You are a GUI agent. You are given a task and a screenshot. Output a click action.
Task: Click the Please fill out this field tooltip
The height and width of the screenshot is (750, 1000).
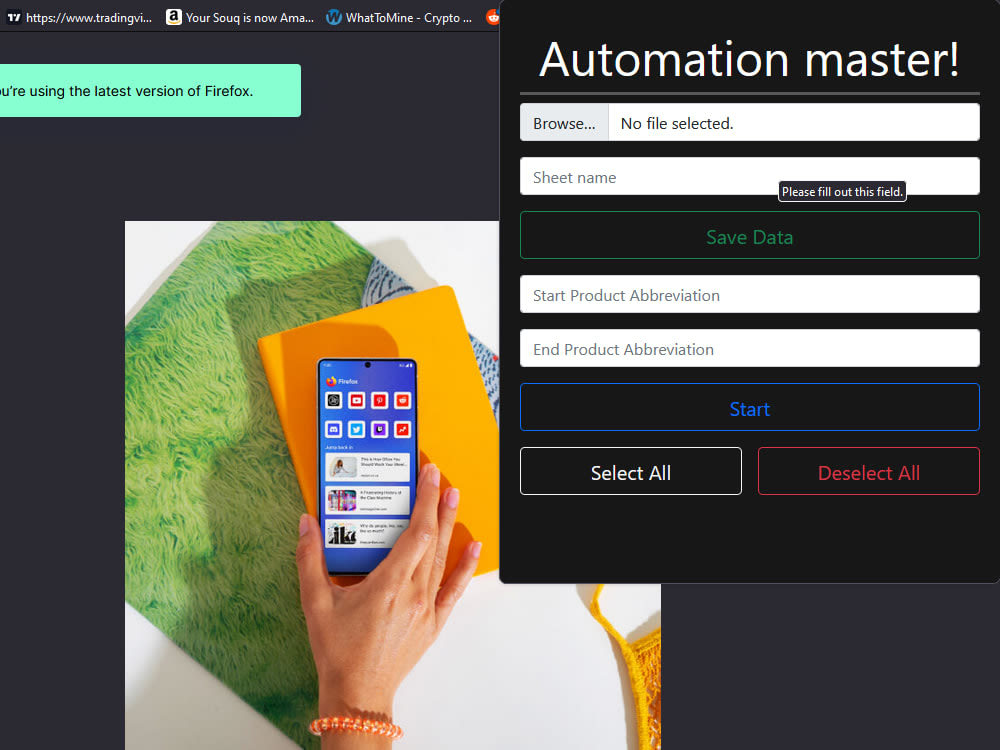(842, 191)
